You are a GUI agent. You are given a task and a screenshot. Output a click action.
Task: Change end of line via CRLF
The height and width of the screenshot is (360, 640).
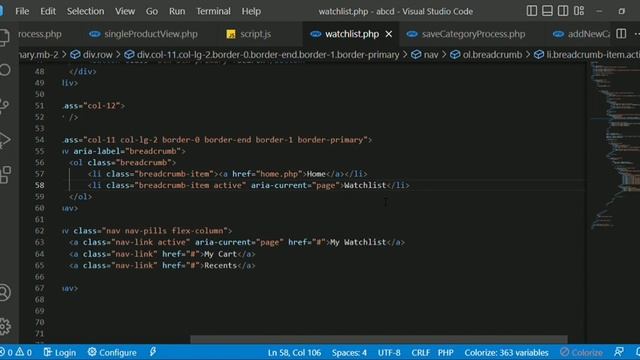point(420,352)
